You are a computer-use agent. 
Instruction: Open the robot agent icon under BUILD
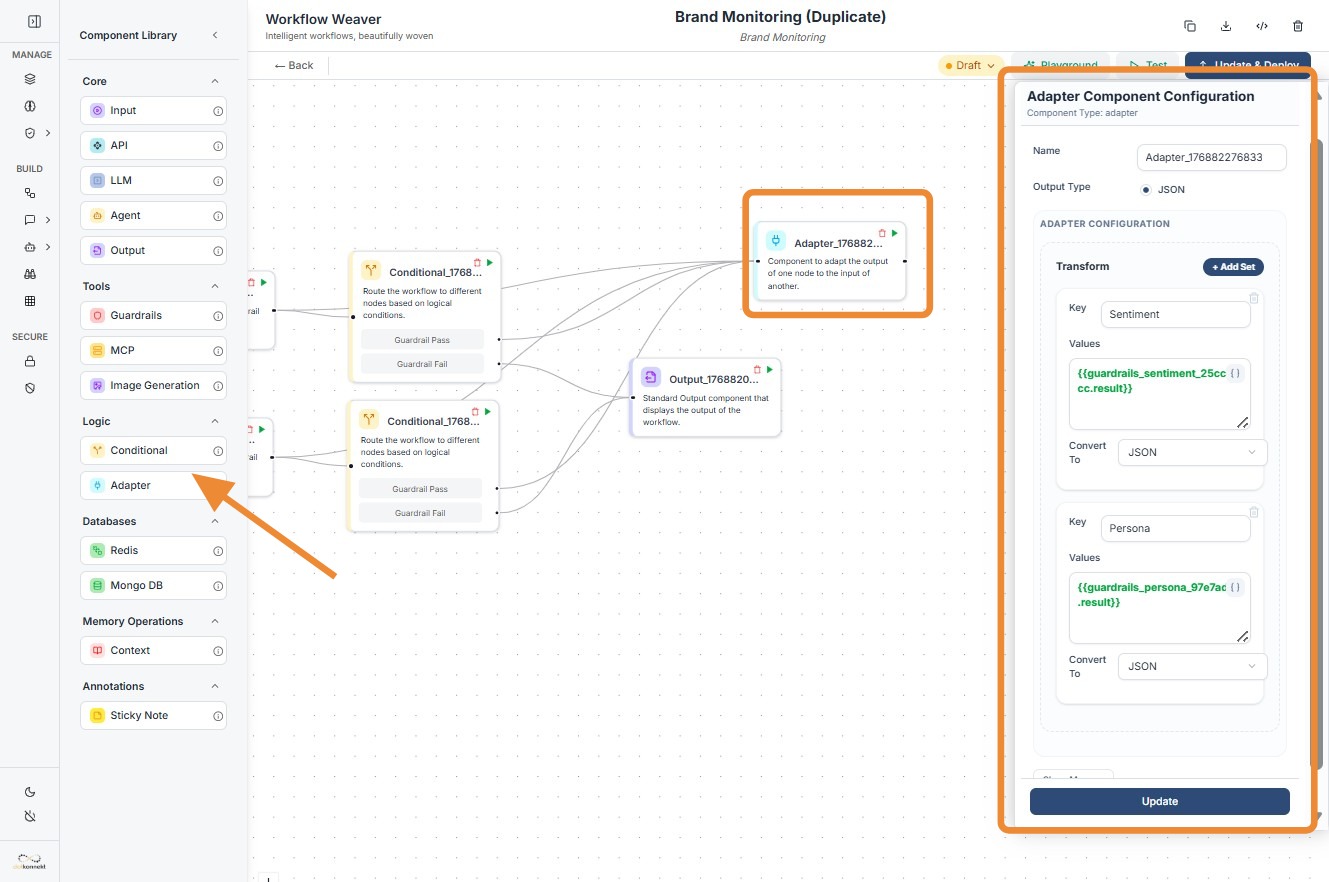tap(30, 247)
